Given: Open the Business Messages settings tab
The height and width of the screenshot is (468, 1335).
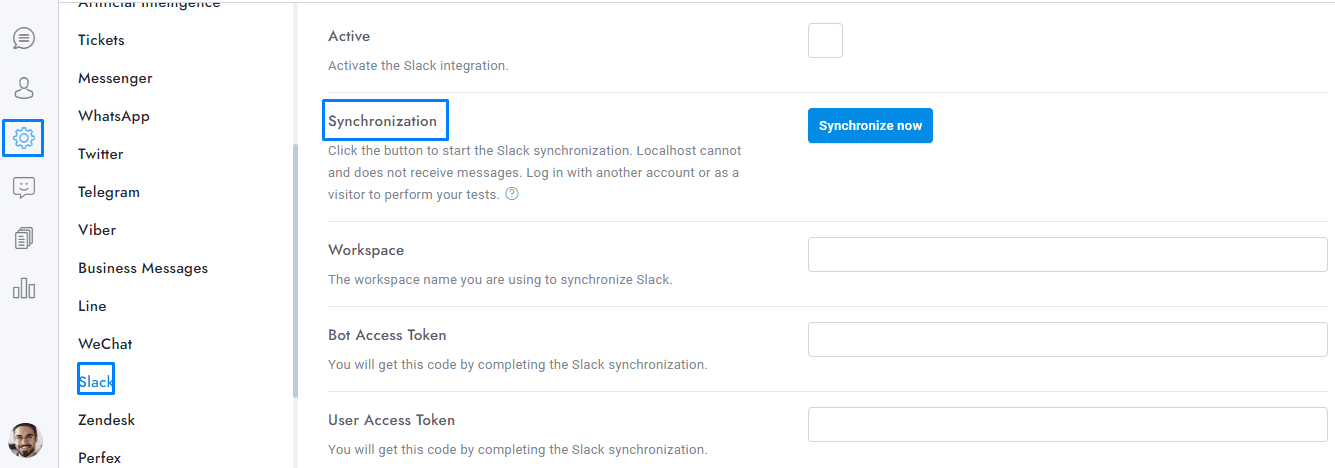Looking at the screenshot, I should pyautogui.click(x=143, y=268).
